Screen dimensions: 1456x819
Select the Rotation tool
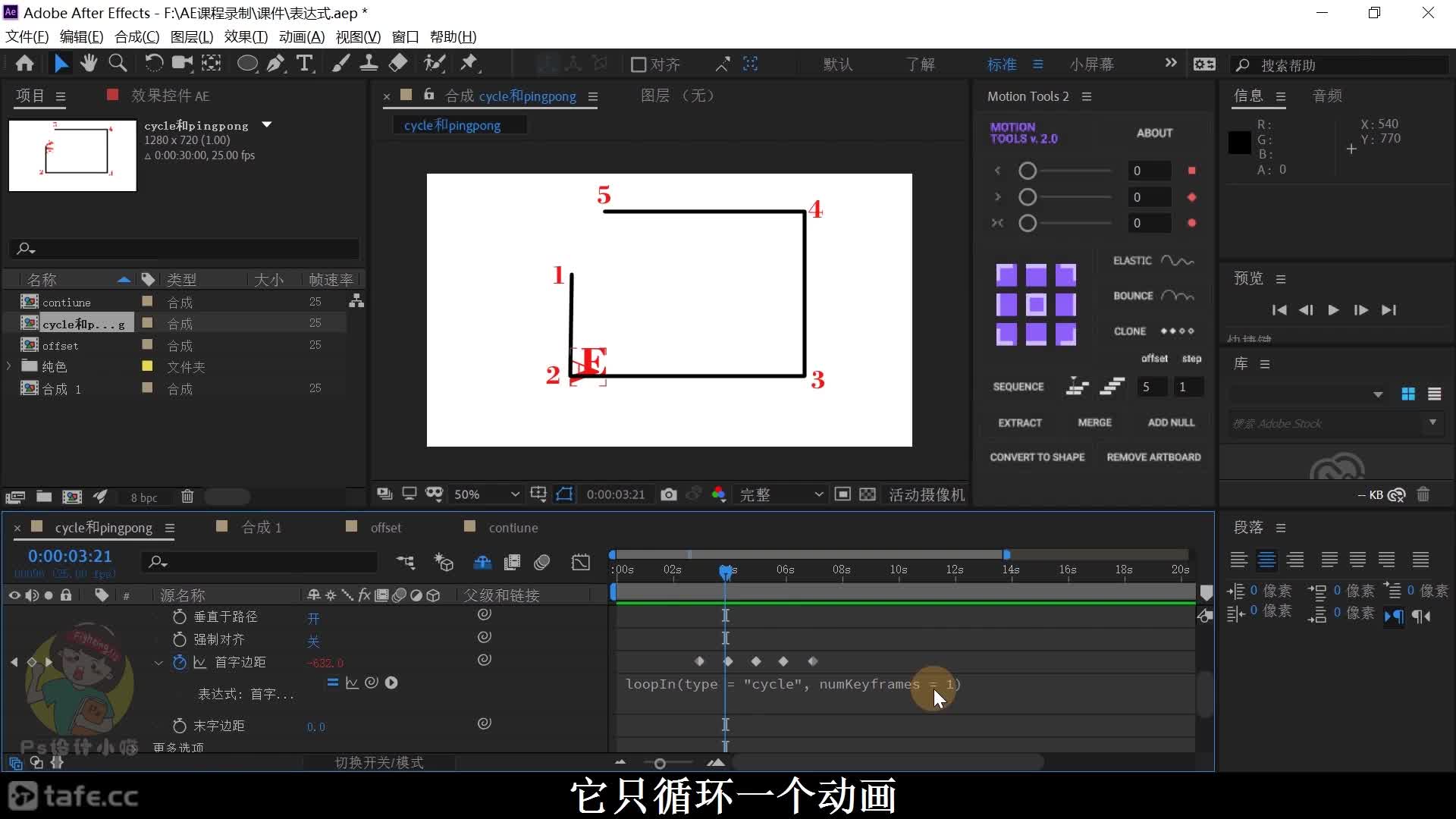[153, 64]
